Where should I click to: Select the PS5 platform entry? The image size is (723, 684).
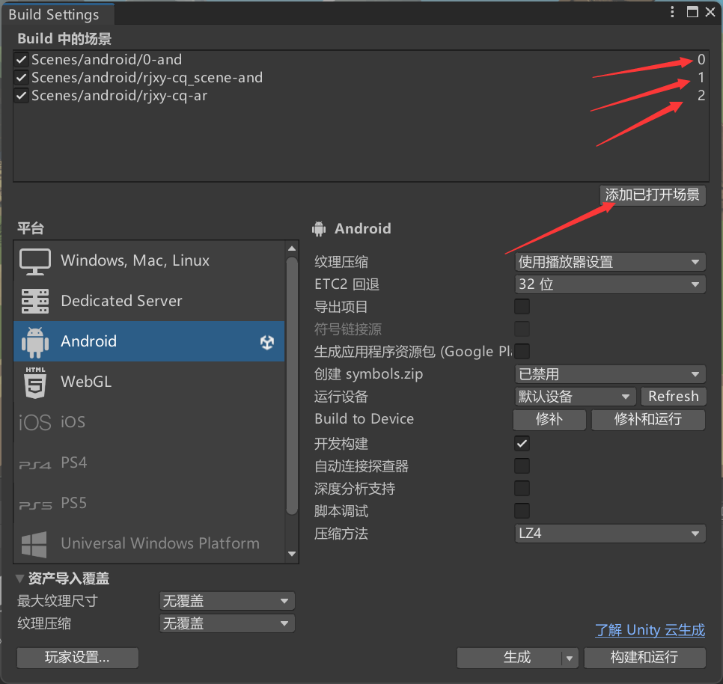(149, 503)
